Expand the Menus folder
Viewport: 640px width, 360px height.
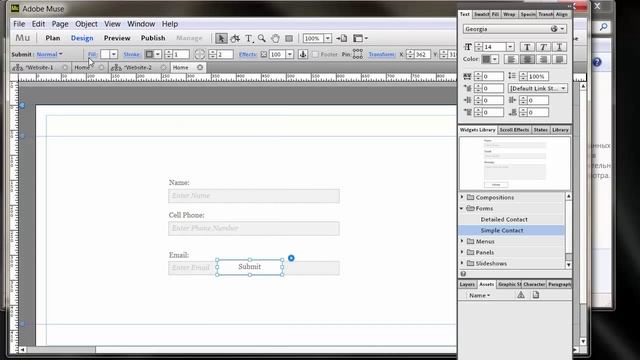tap(462, 241)
